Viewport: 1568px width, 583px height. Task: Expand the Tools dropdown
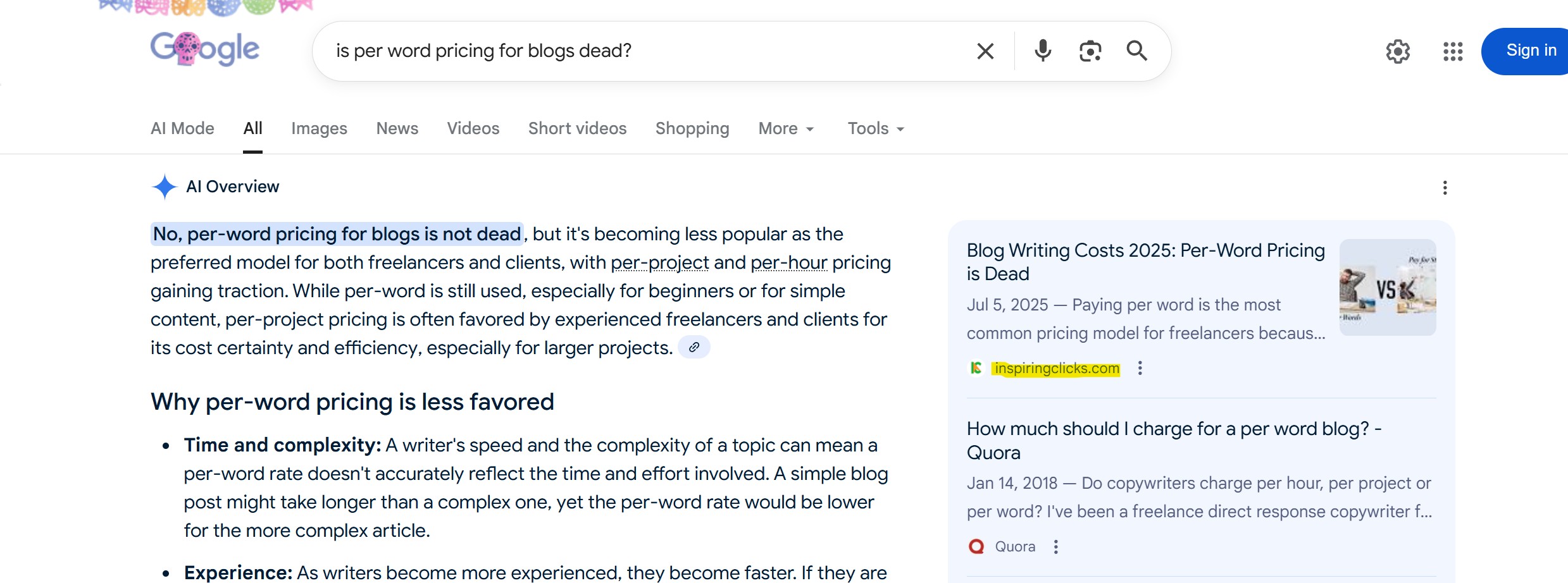(x=876, y=128)
